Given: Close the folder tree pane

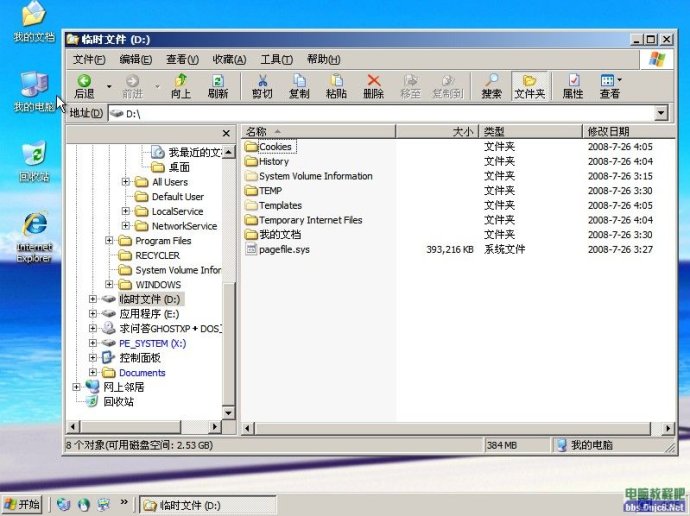Looking at the screenshot, I should point(226,133).
